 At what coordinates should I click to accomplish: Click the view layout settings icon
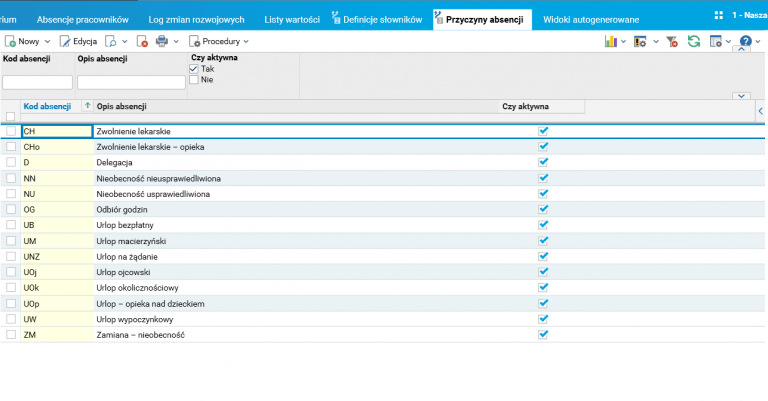(x=716, y=42)
